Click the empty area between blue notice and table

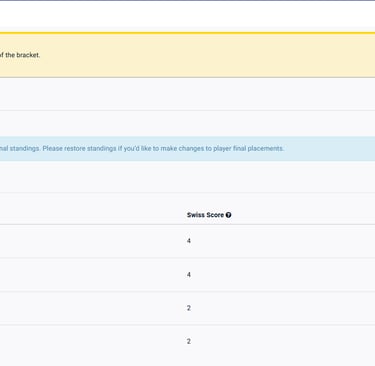coord(187,177)
